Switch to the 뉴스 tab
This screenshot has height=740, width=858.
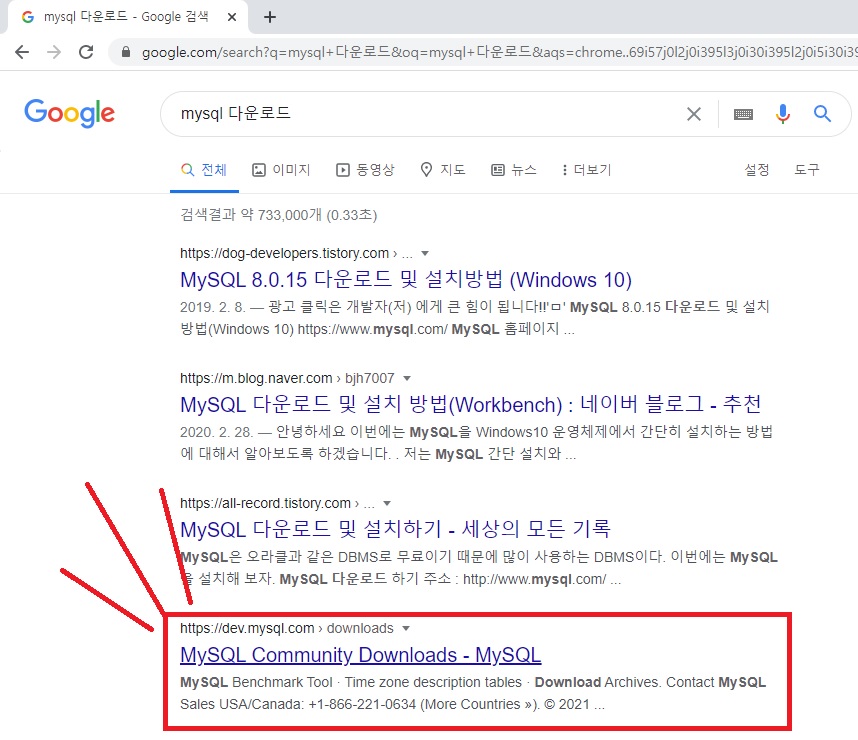pos(514,170)
